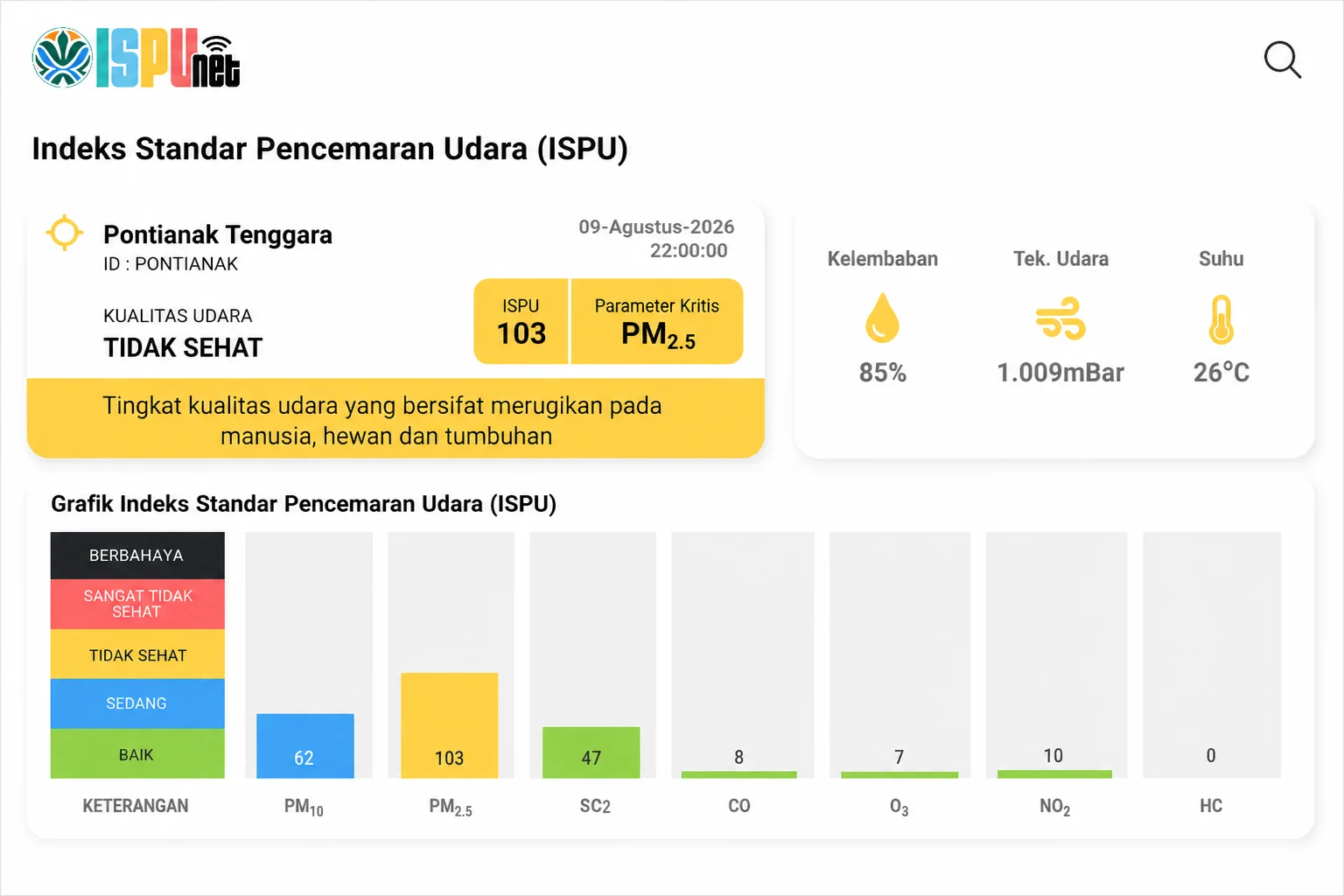Screen dimensions: 1344x896
Task: Click the CO bar showing 8
Action: tap(739, 775)
